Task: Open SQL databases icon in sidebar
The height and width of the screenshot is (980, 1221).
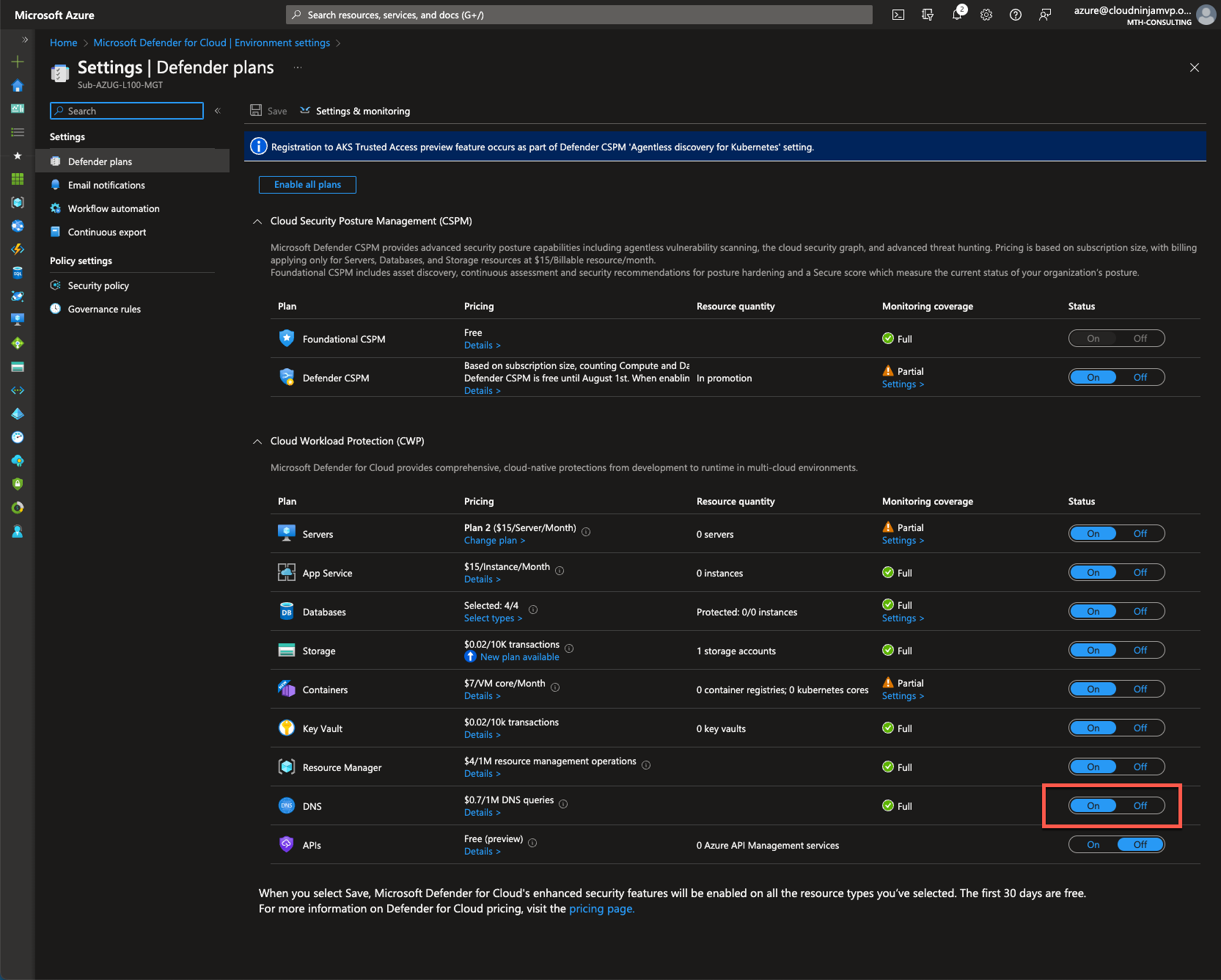Action: (x=18, y=273)
